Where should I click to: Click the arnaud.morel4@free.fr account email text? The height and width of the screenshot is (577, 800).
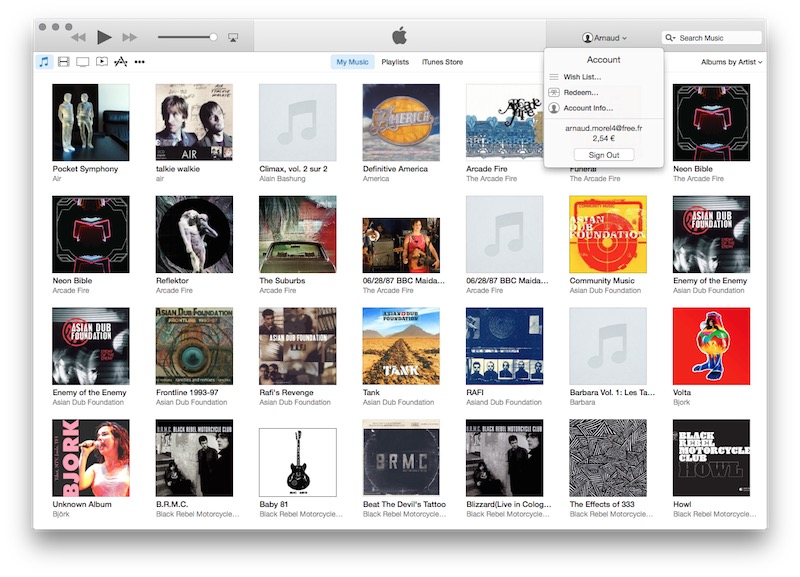pyautogui.click(x=604, y=128)
